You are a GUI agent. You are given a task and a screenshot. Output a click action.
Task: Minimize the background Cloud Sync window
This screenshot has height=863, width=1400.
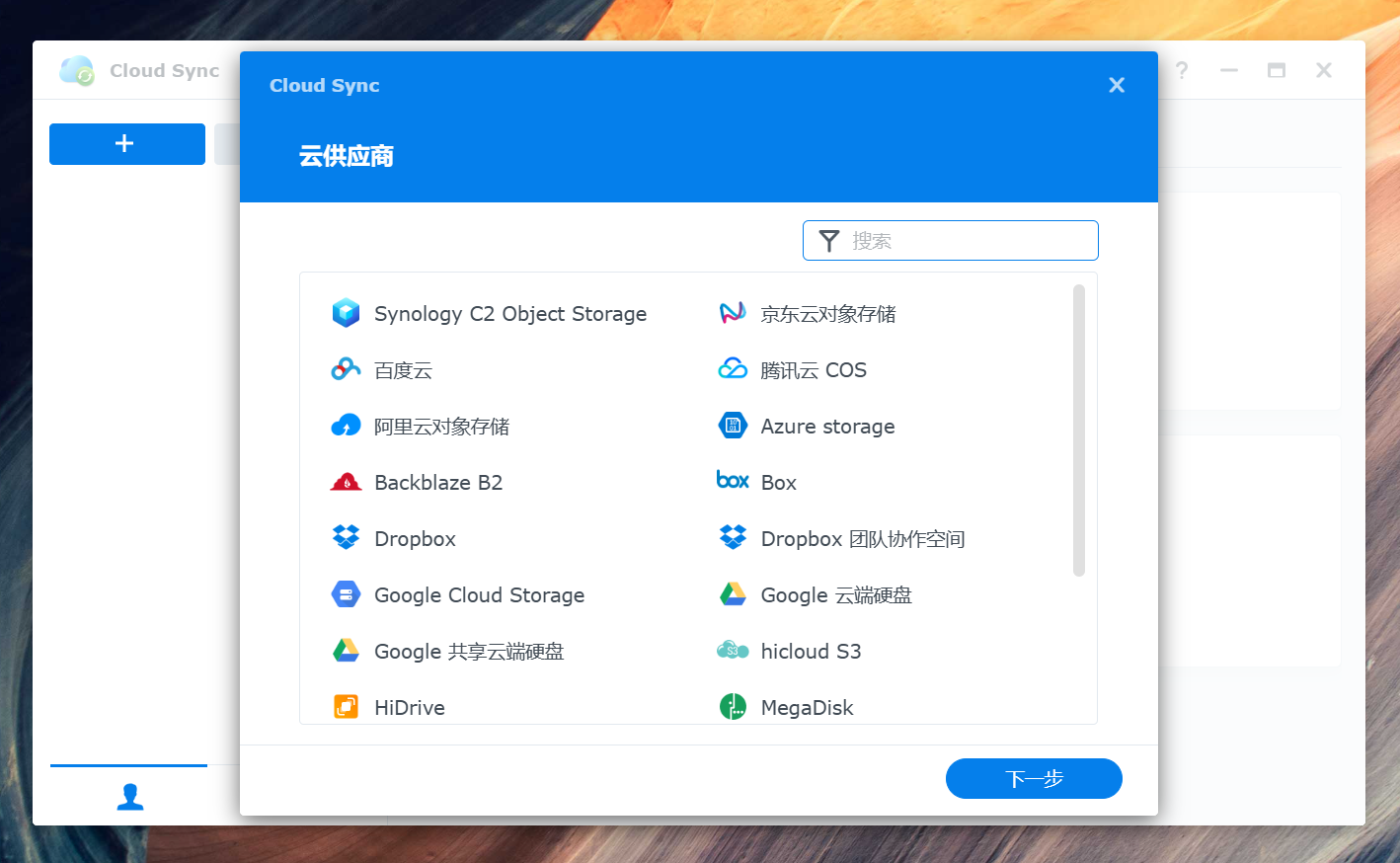point(1229,70)
